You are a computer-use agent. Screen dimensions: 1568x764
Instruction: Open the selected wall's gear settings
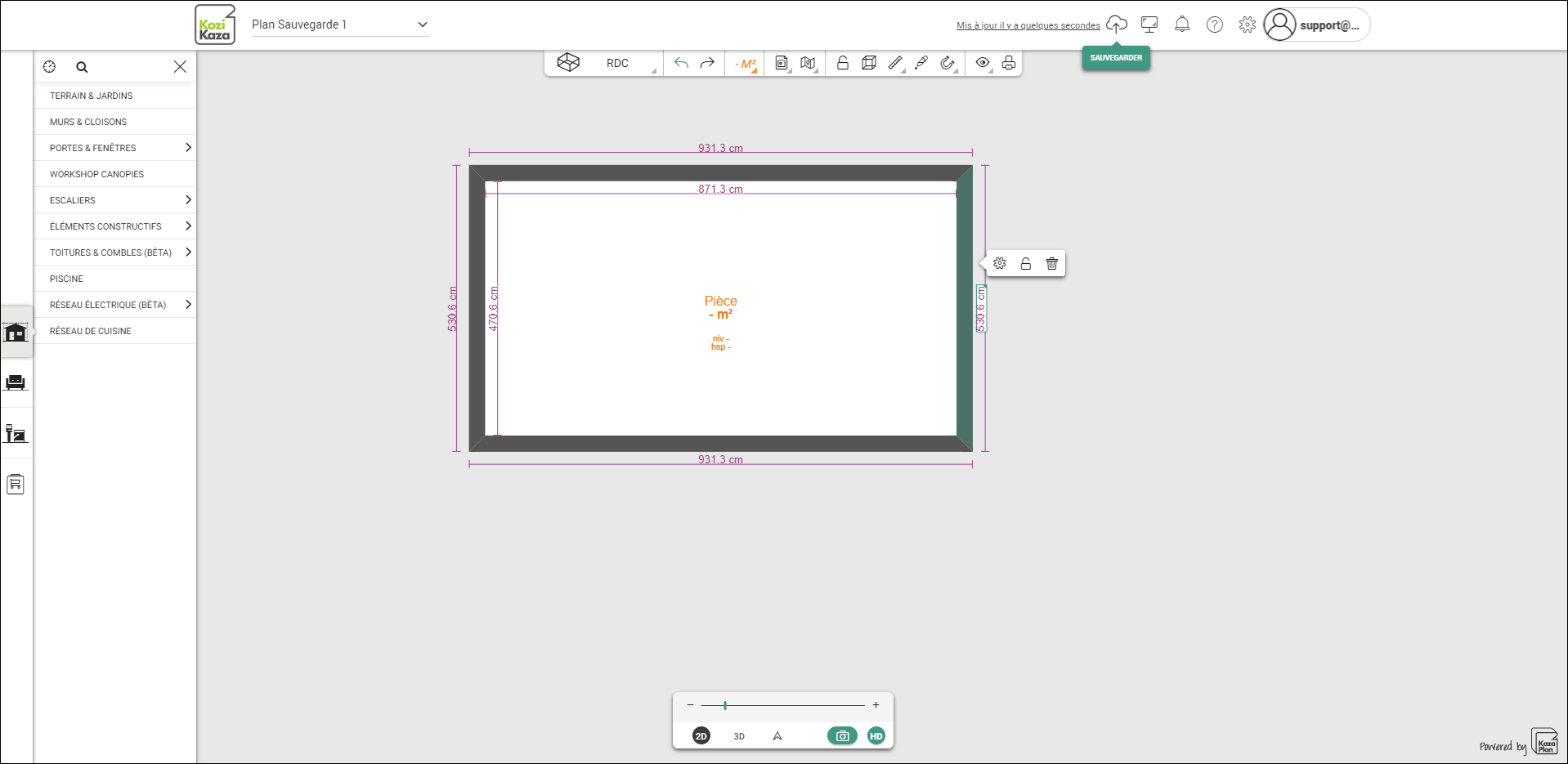point(1000,264)
